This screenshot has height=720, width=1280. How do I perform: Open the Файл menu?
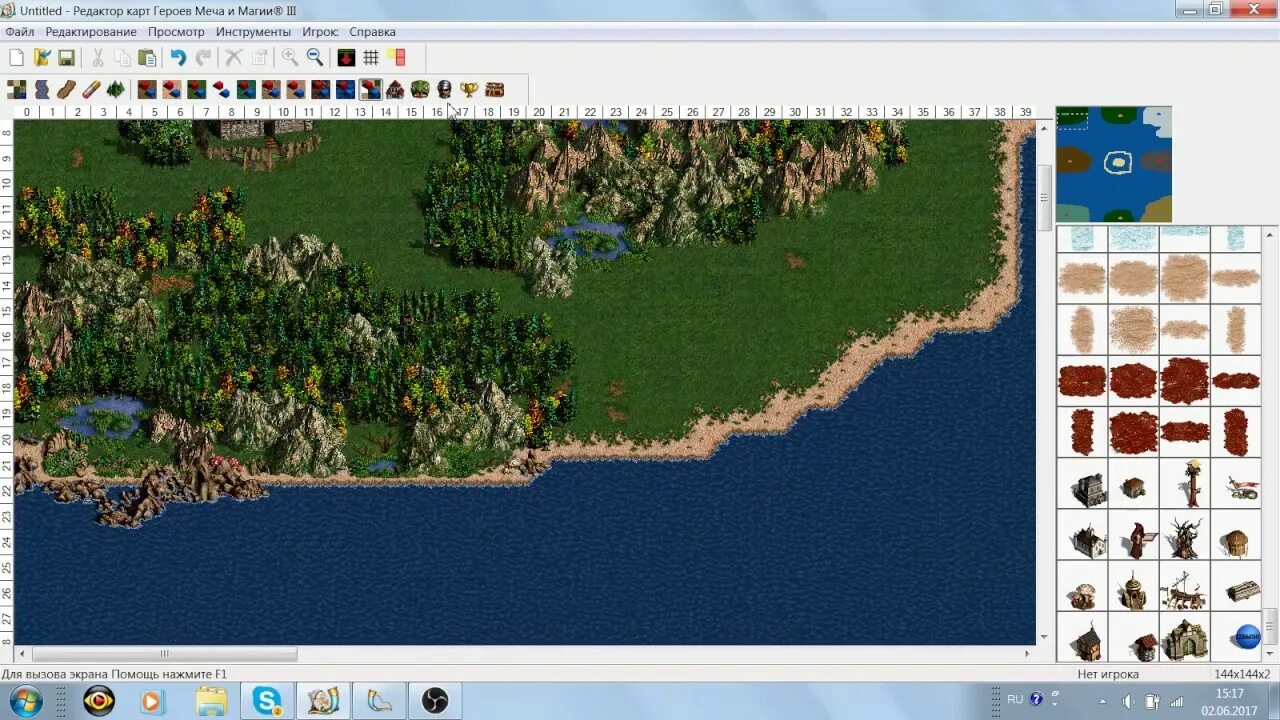pos(19,32)
